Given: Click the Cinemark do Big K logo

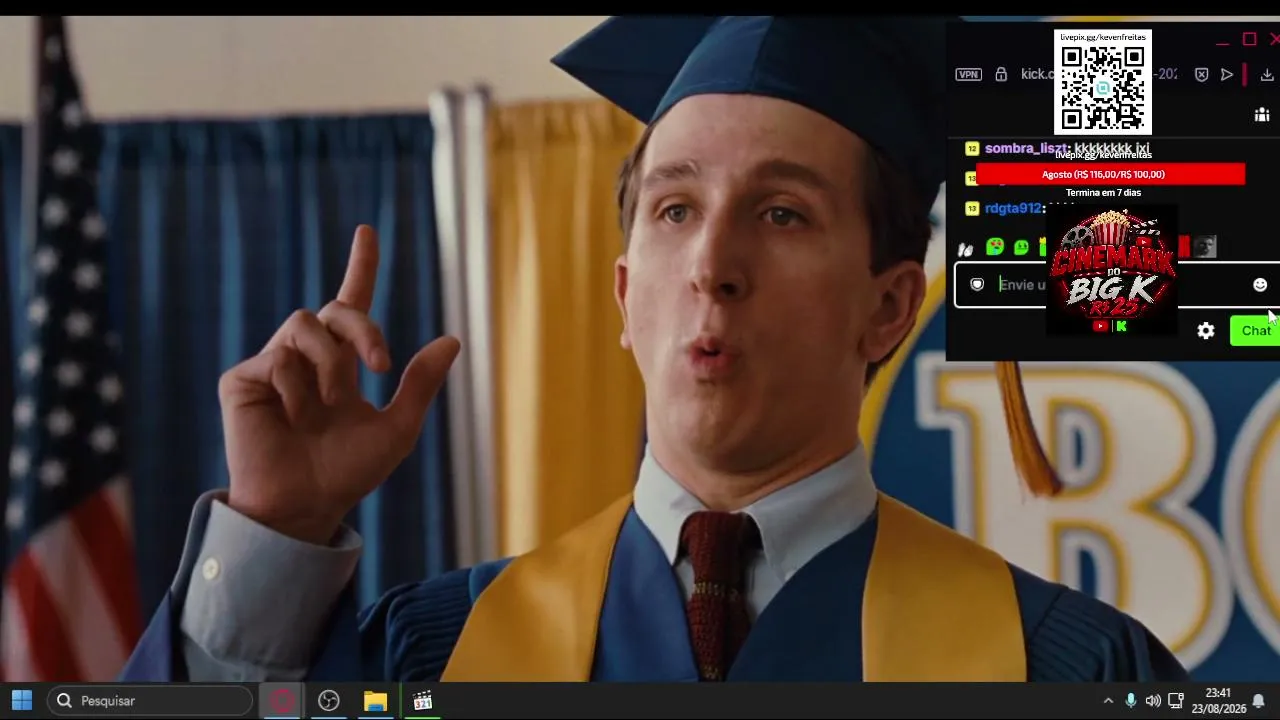Looking at the screenshot, I should click(x=1111, y=271).
